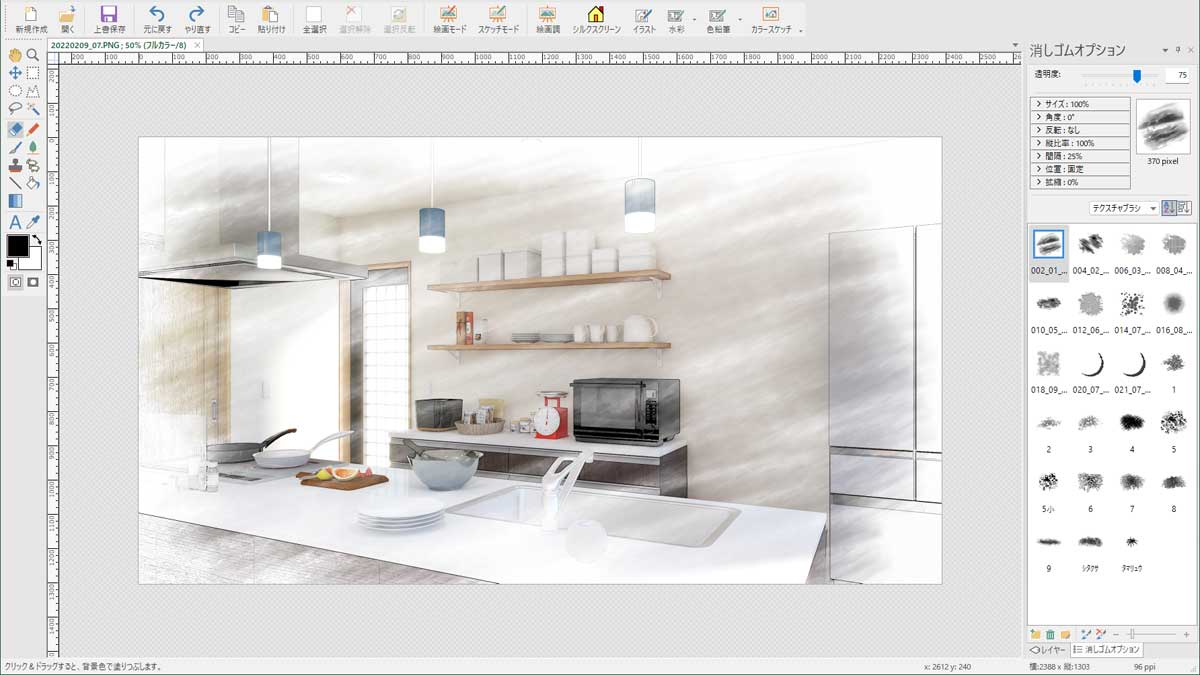Click the 元に戻す undo button
The image size is (1200, 675).
pos(157,15)
